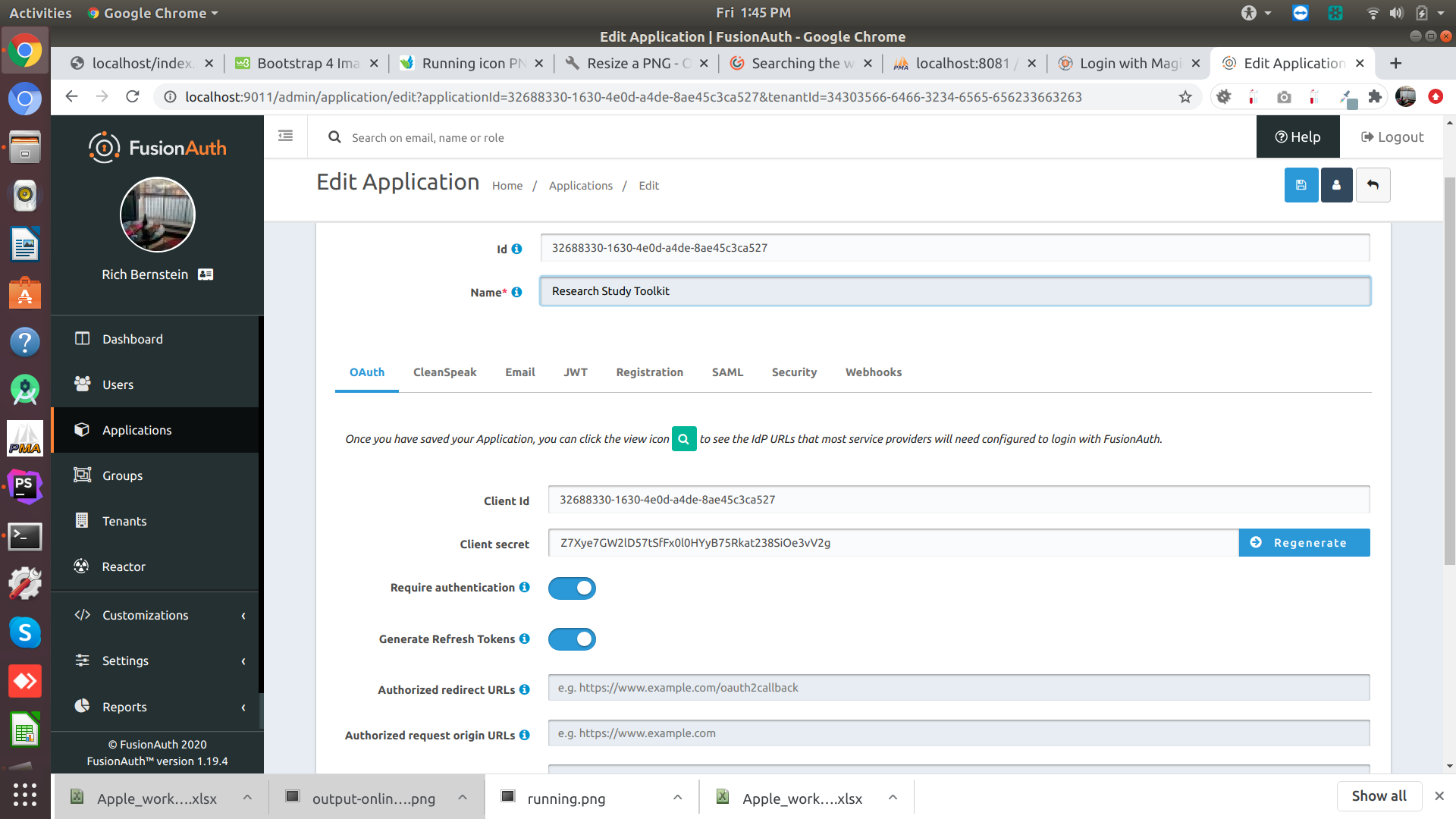The image size is (1456, 819).
Task: Click info icon next to Name label
Action: click(x=516, y=292)
